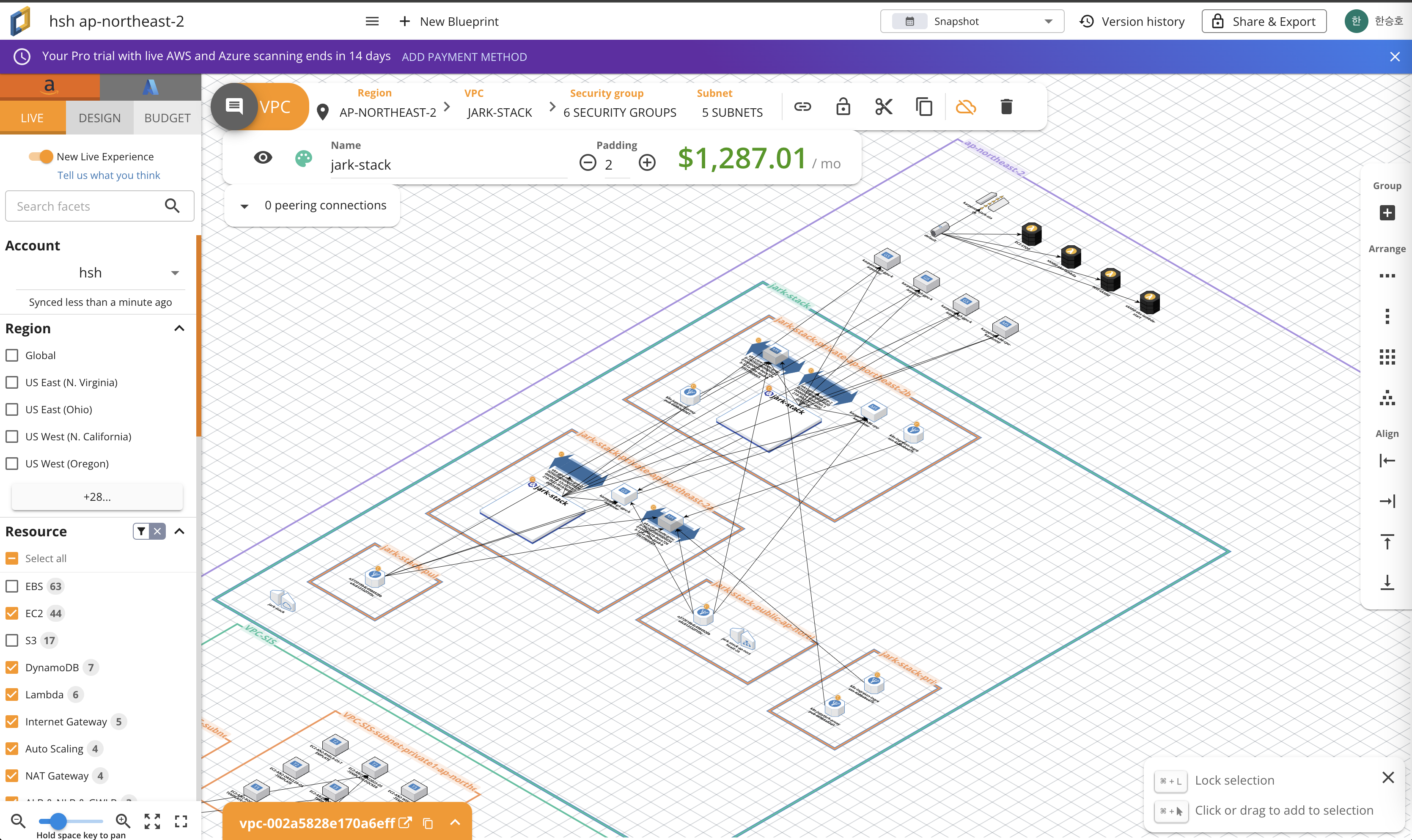Toggle the eye visibility icon
Screen dimensions: 1412x840
click(x=263, y=157)
